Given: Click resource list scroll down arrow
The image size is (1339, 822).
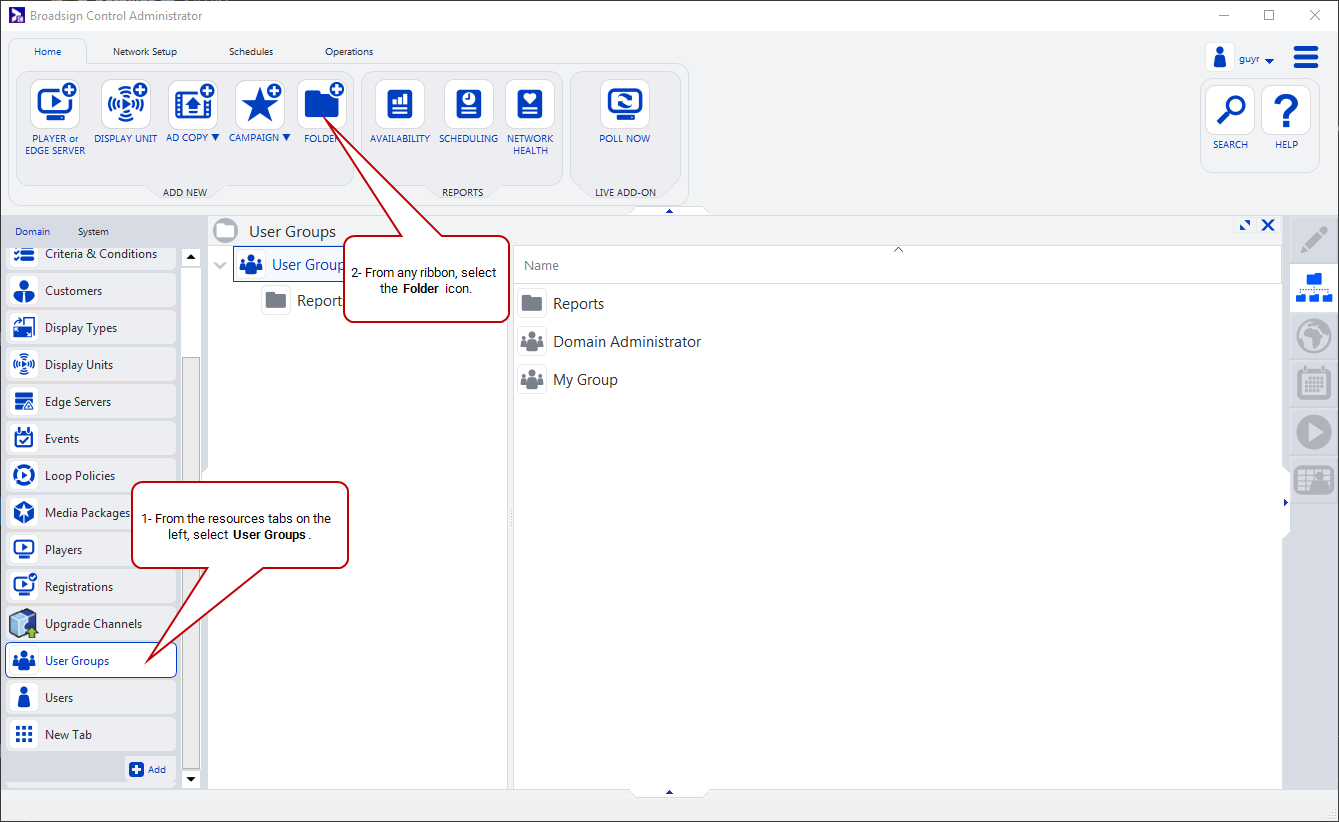Looking at the screenshot, I should pos(191,779).
